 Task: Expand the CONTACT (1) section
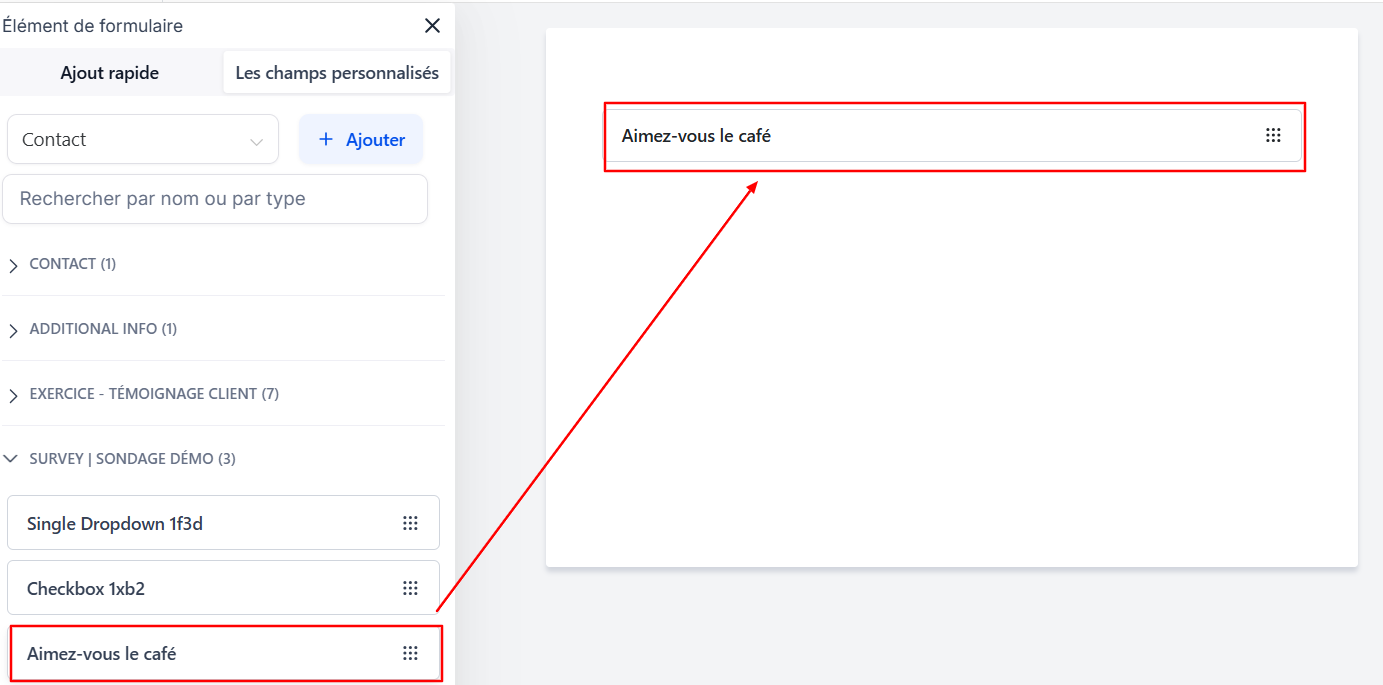(x=73, y=264)
